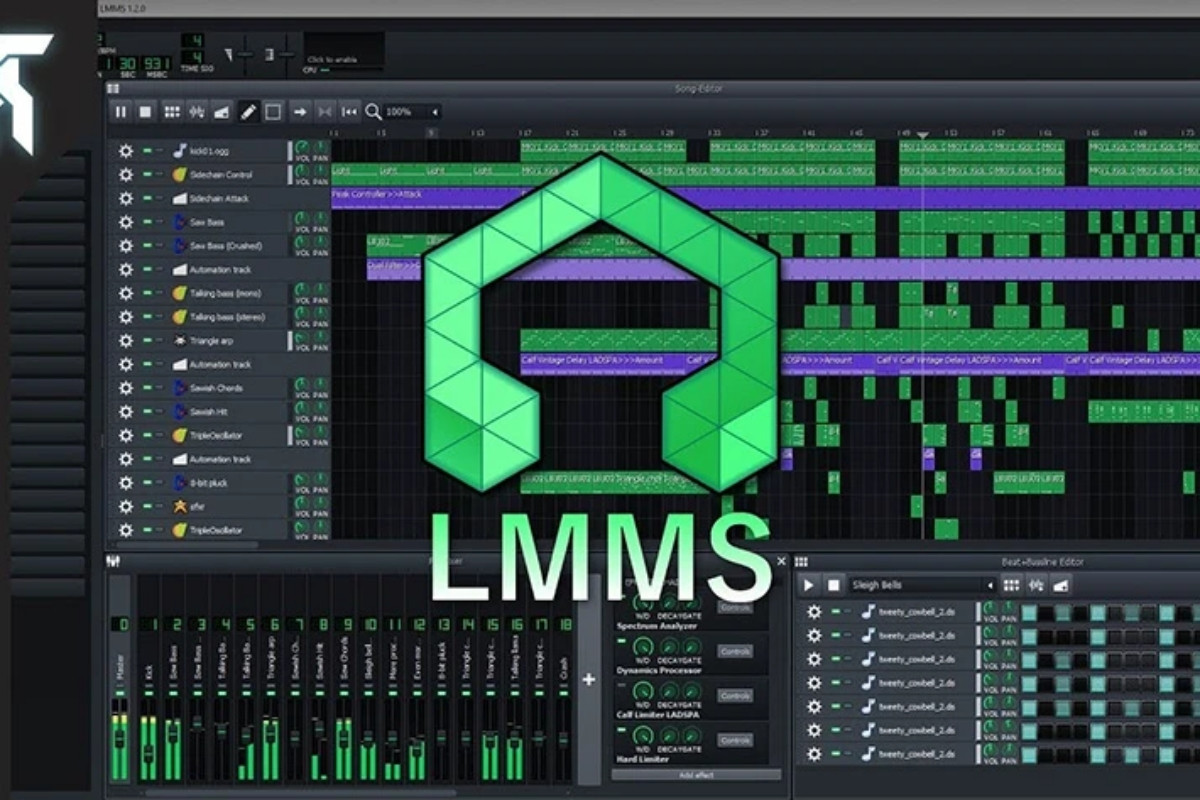Add automation track in Beat+Bassline Editor toolbar
The width and height of the screenshot is (1200, 800).
(x=1061, y=585)
